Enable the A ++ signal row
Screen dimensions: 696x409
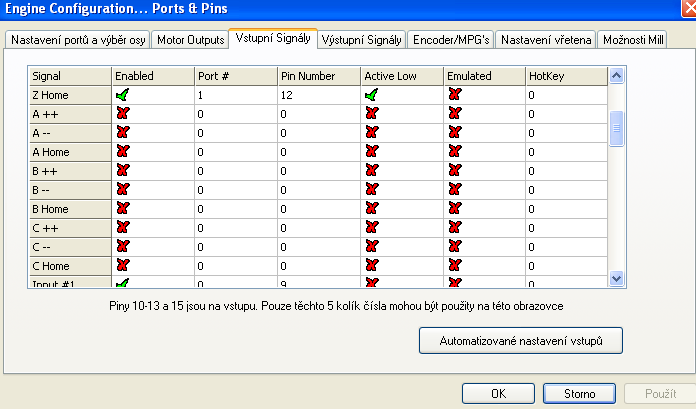tap(123, 113)
